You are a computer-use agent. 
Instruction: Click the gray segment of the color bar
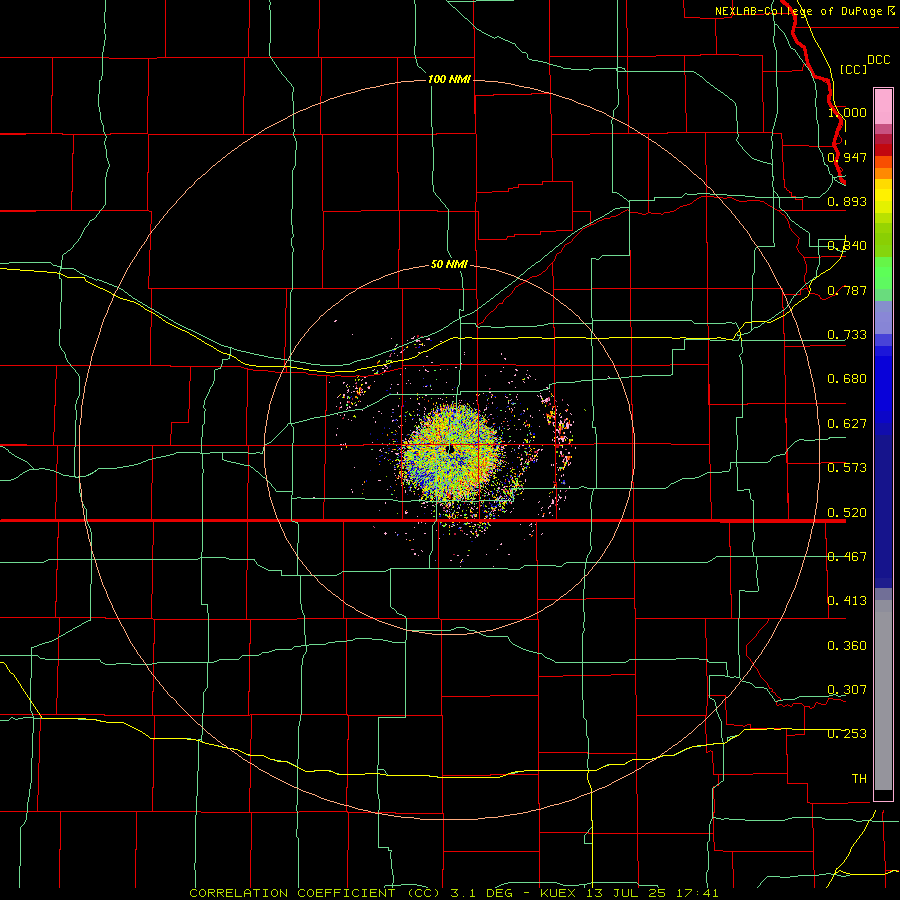(x=883, y=695)
